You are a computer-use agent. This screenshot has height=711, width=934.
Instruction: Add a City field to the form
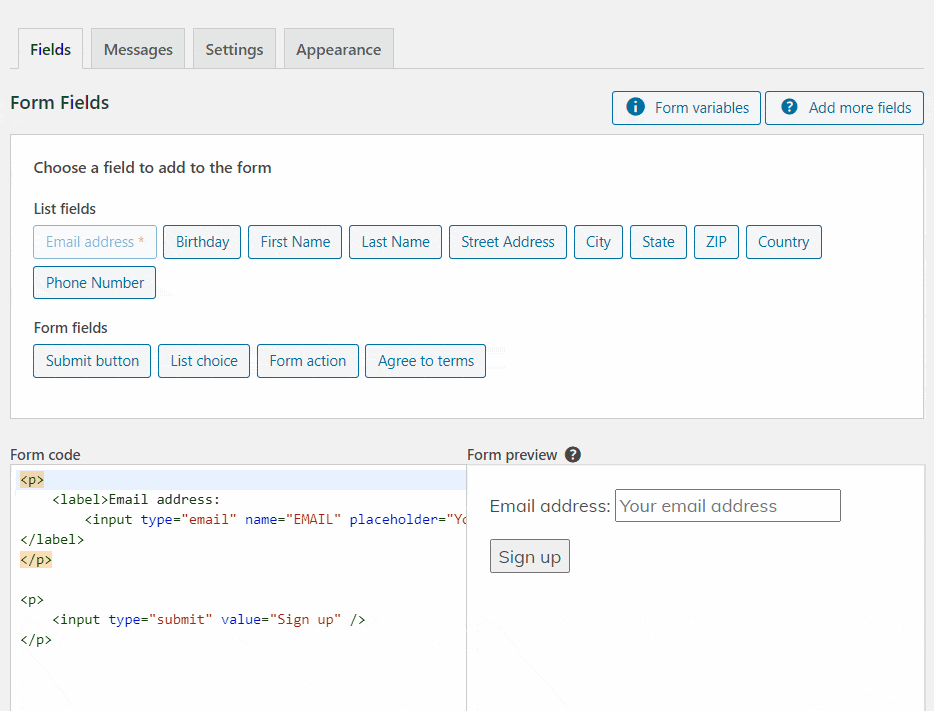click(x=597, y=241)
